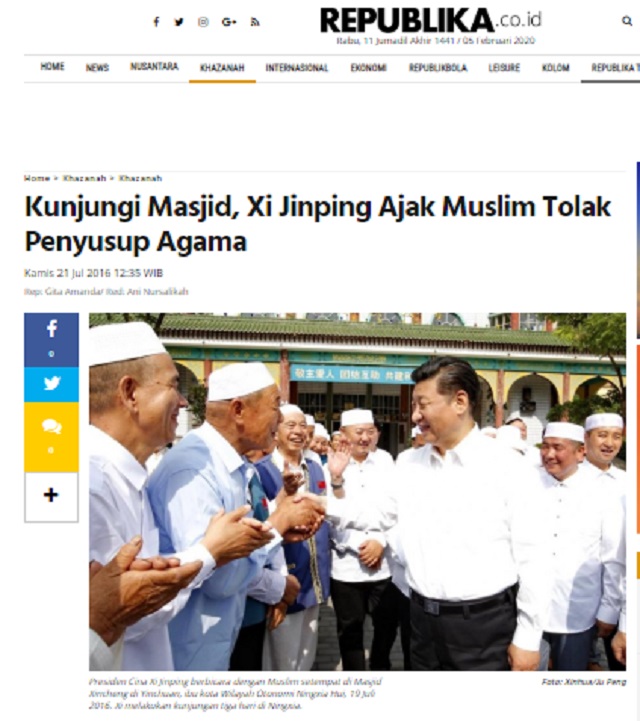Viewport: 640px width, 721px height.
Task: Open the NEWS menu section
Action: point(97,68)
